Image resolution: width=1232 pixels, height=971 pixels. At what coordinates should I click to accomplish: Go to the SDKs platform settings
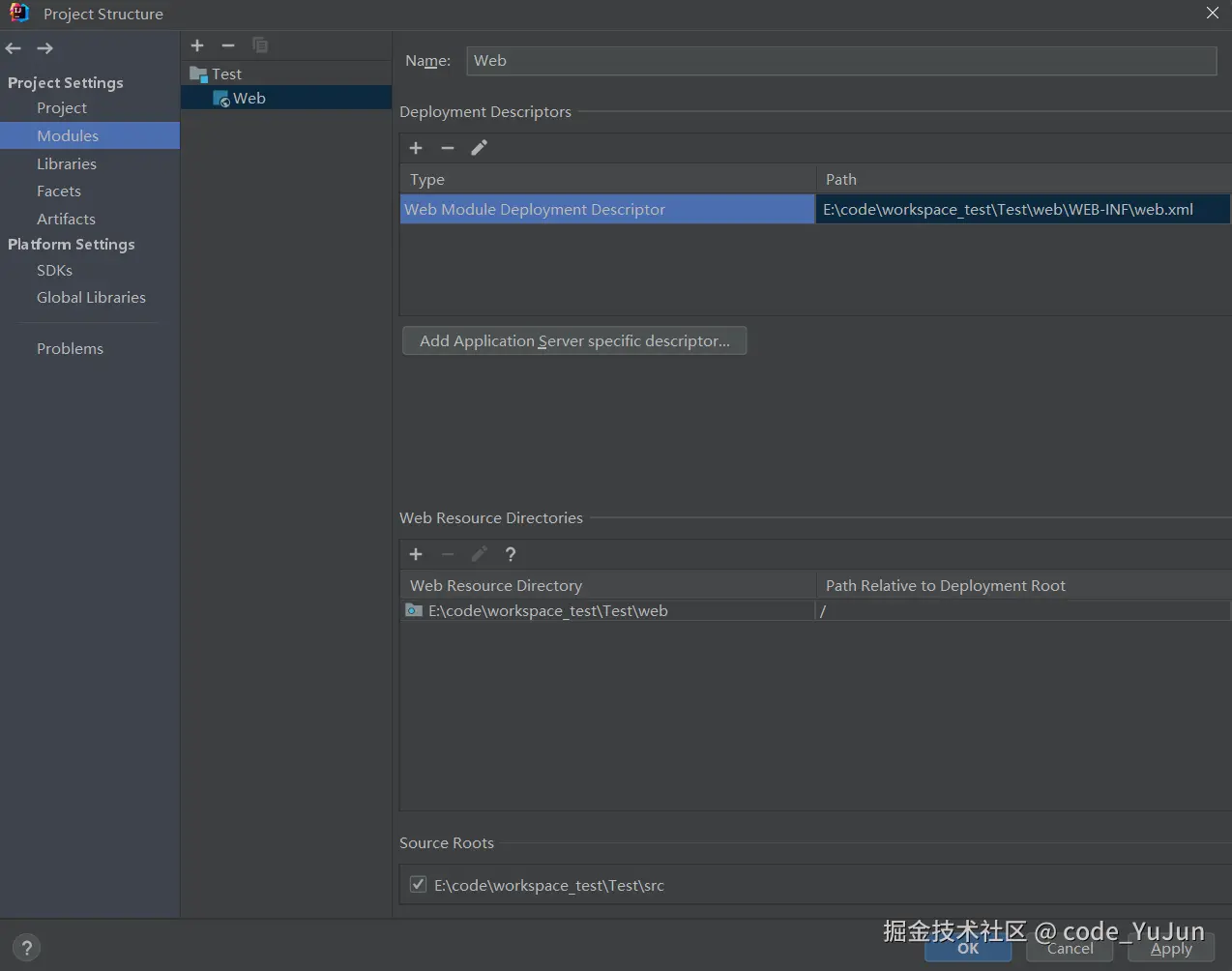point(54,271)
